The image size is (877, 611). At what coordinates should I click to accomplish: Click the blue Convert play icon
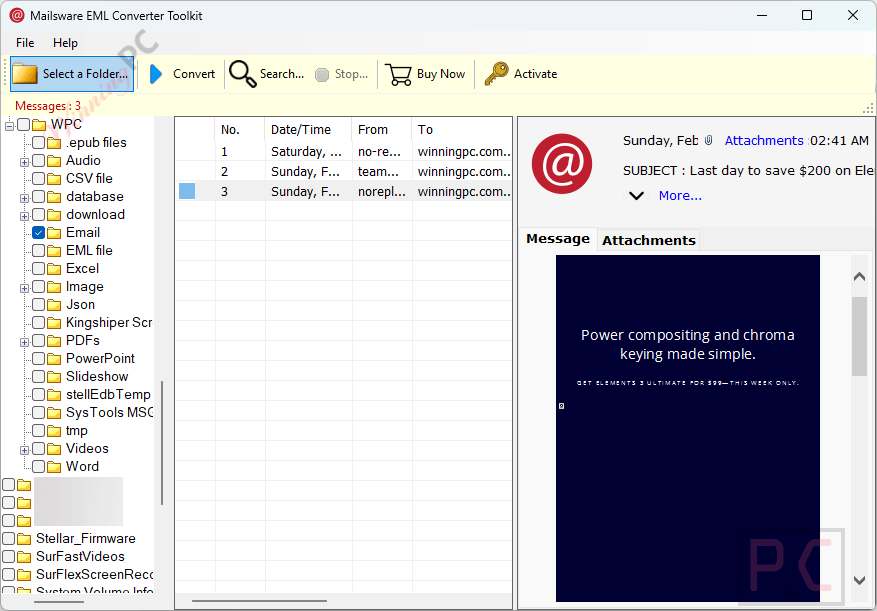tap(155, 74)
